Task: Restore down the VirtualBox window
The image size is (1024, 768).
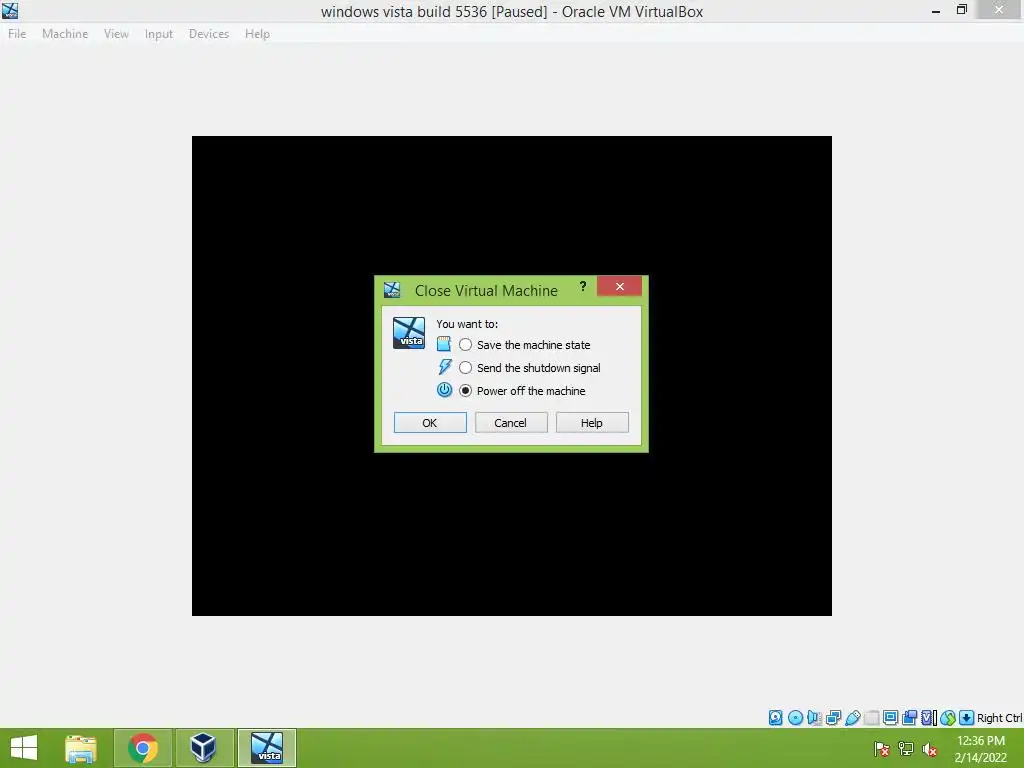Action: pos(961,10)
